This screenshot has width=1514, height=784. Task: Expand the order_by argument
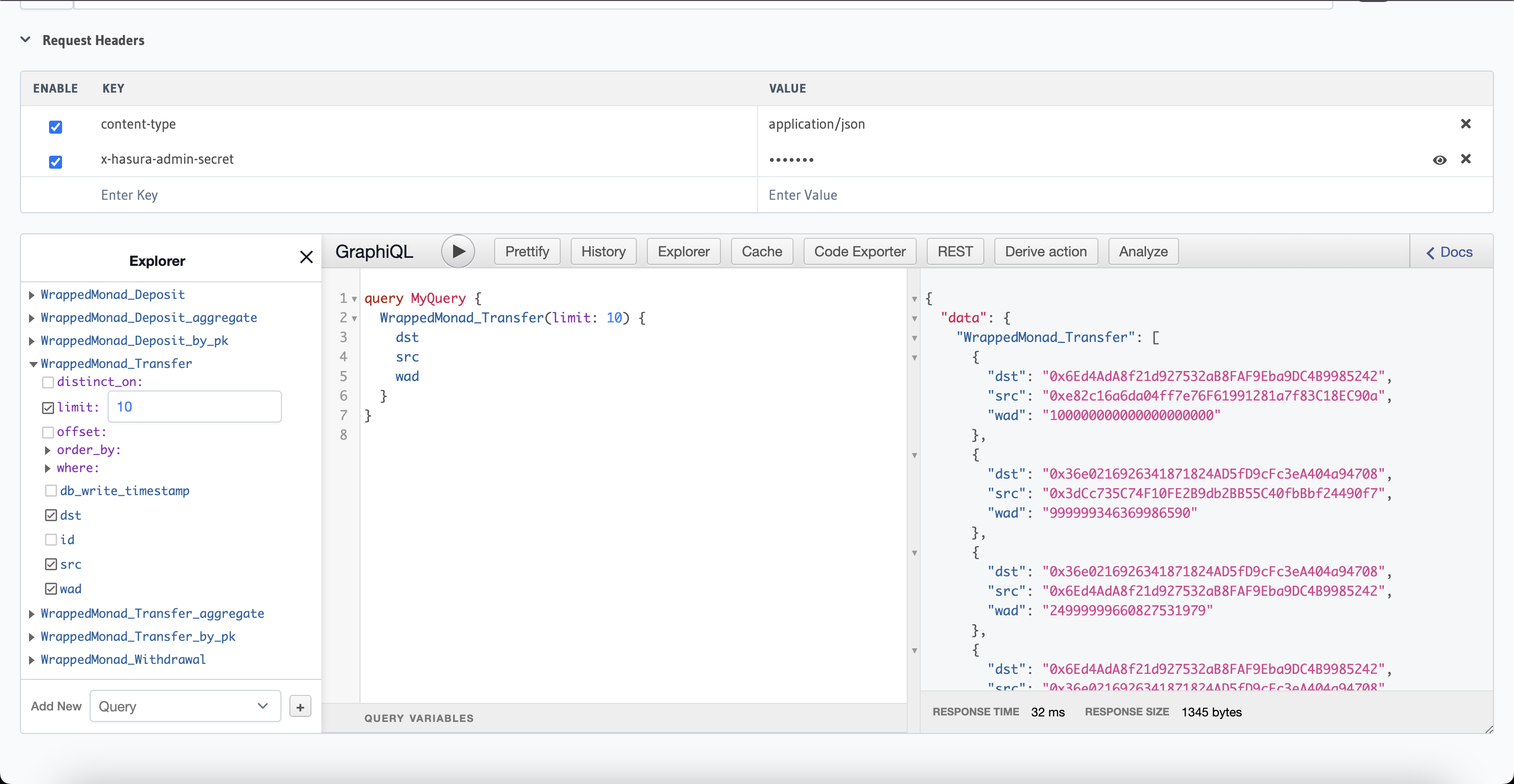pyautogui.click(x=48, y=450)
